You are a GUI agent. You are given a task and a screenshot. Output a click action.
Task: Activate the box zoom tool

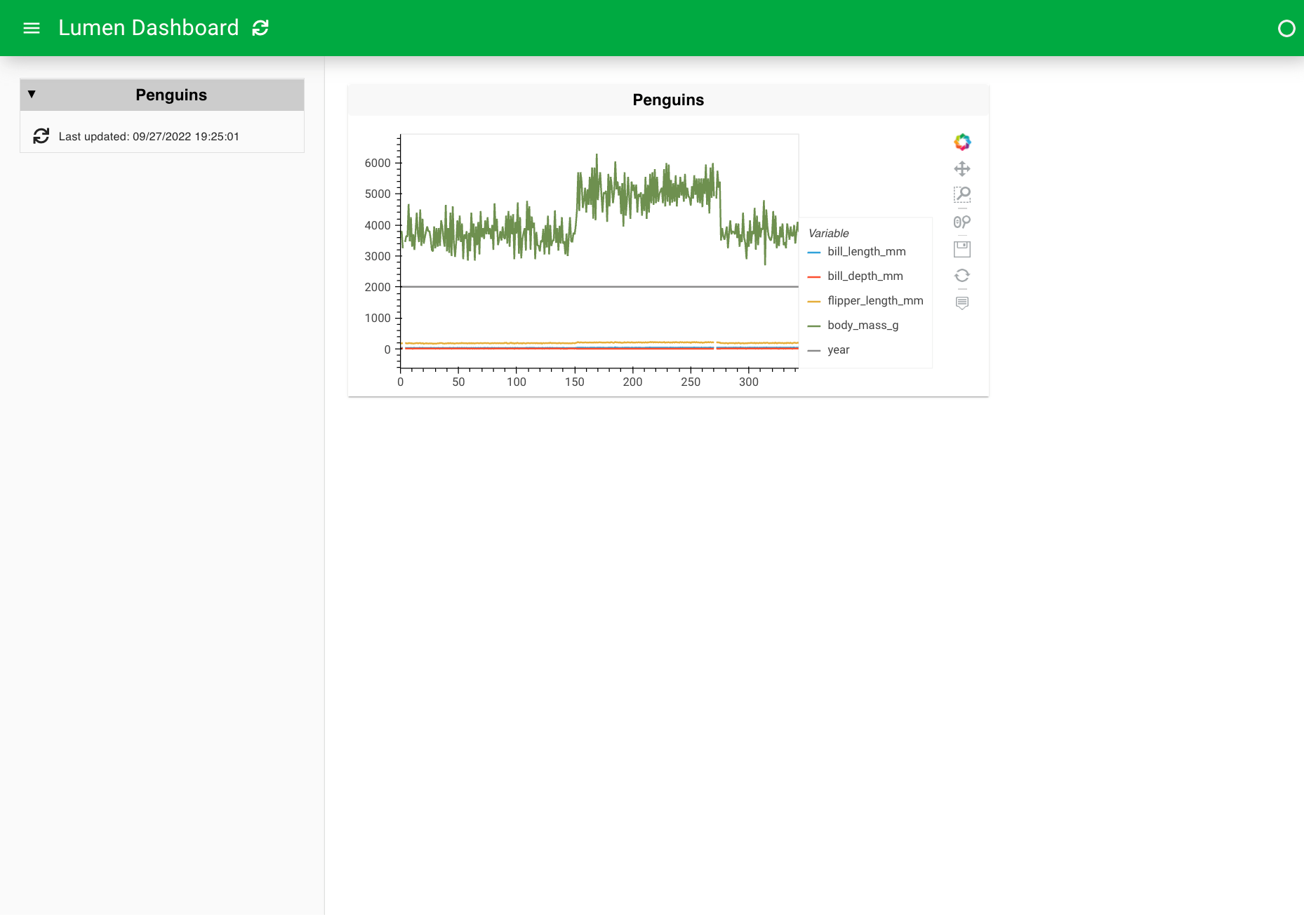(962, 195)
